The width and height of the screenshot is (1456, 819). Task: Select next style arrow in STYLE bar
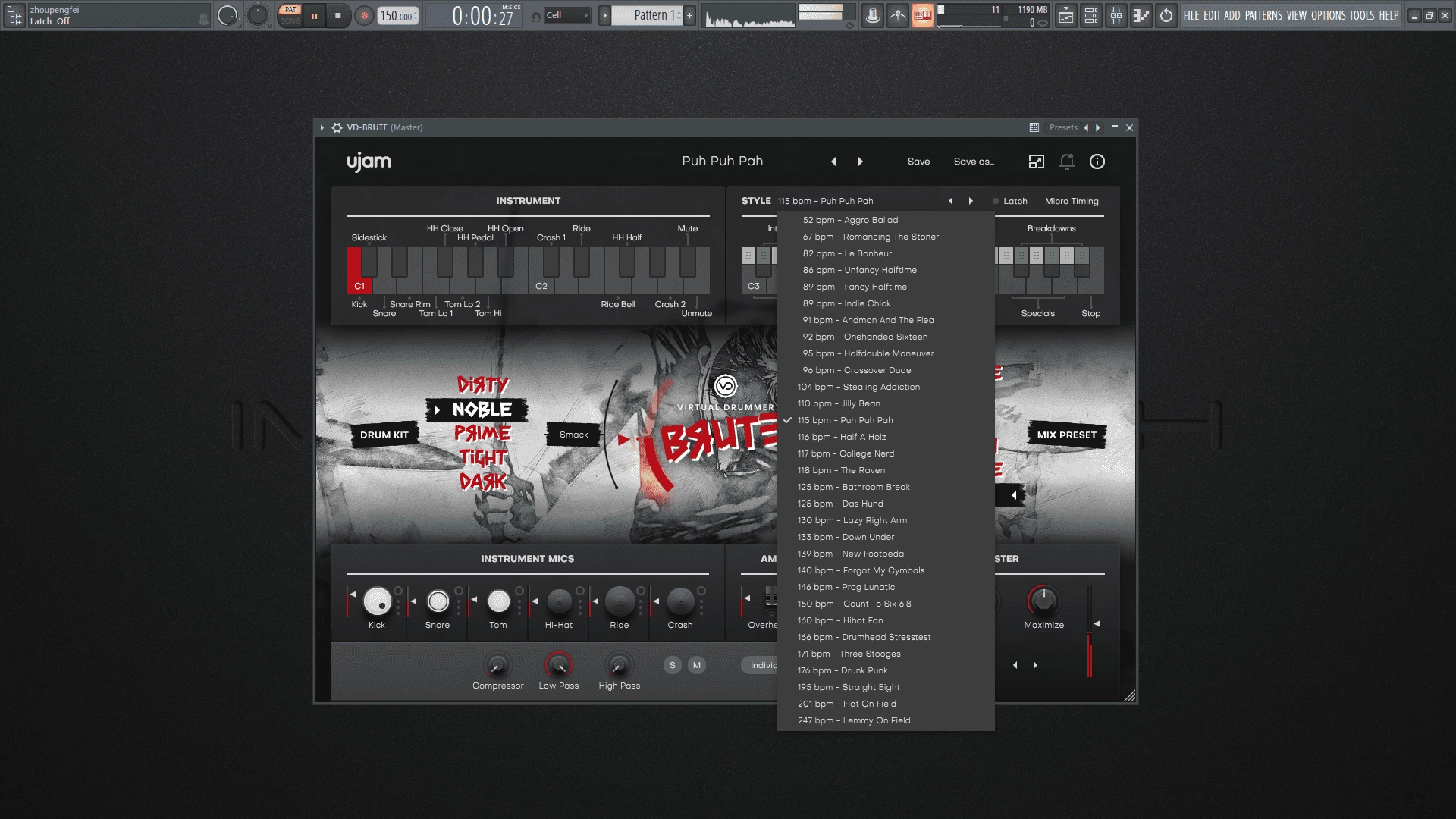pyautogui.click(x=971, y=201)
